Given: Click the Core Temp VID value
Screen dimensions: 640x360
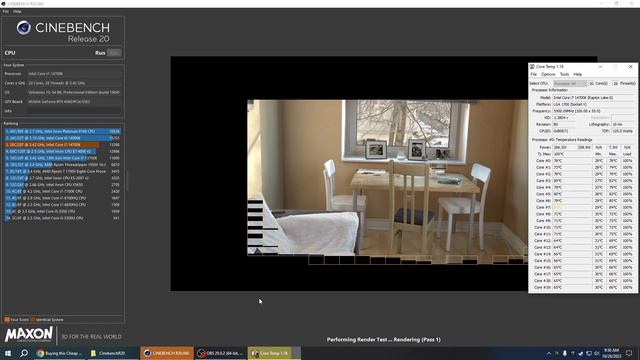Looking at the screenshot, I should 564,118.
